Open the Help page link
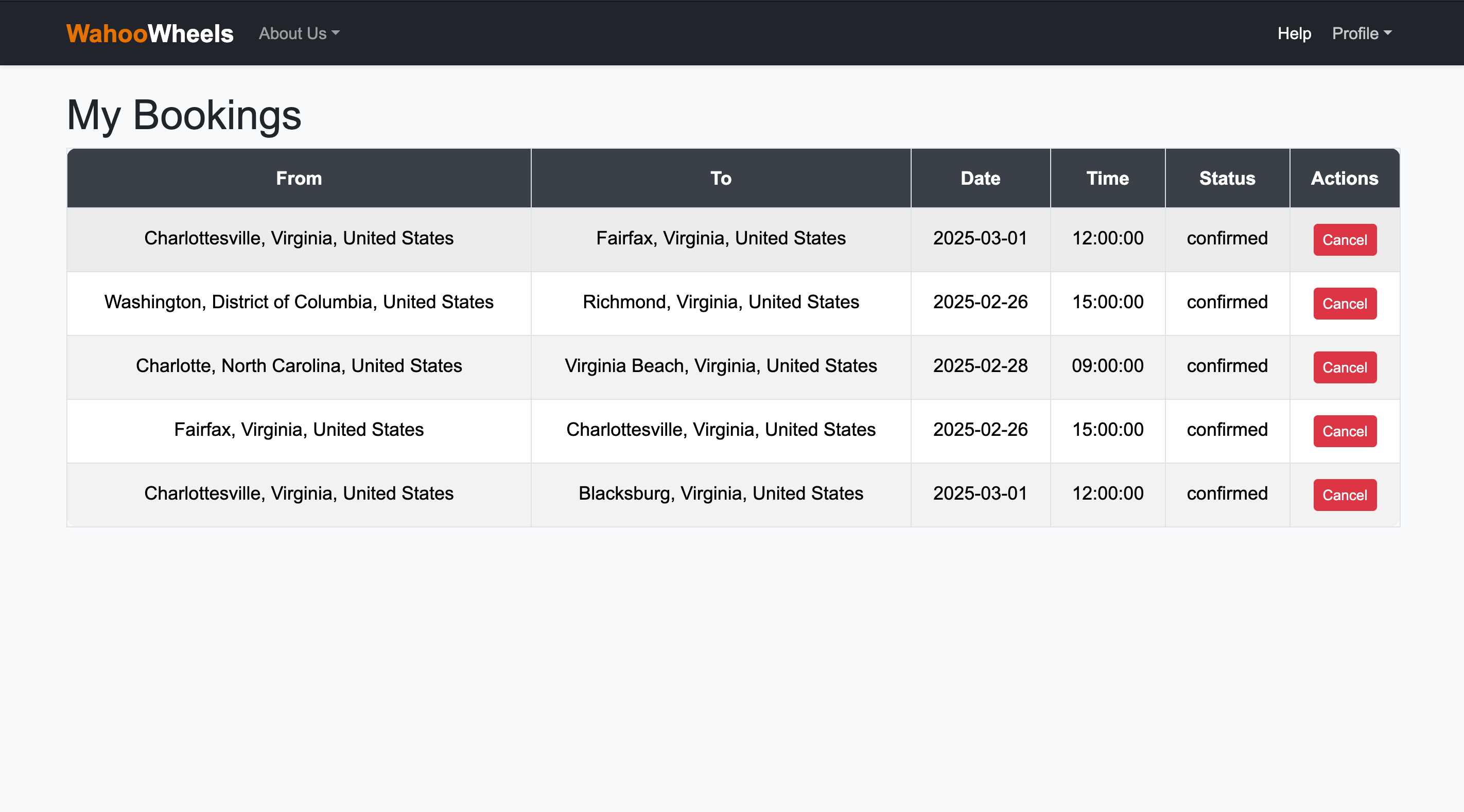The width and height of the screenshot is (1464, 812). (x=1294, y=33)
